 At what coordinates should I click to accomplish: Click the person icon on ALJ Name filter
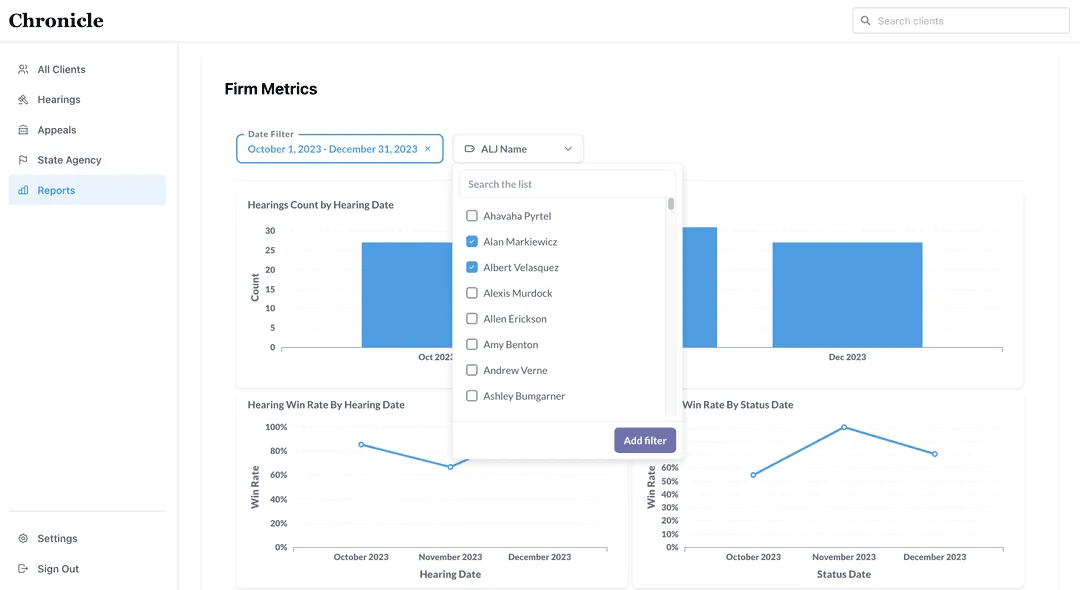[469, 148]
